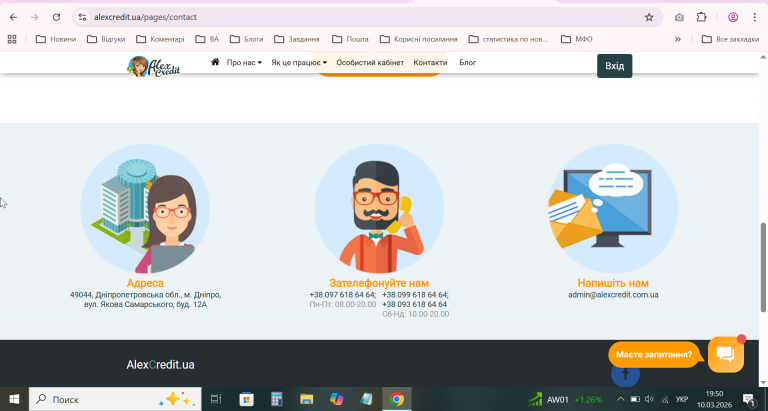This screenshot has height=411, width=768.
Task: Click the man on phone illustration
Action: pyautogui.click(x=379, y=209)
